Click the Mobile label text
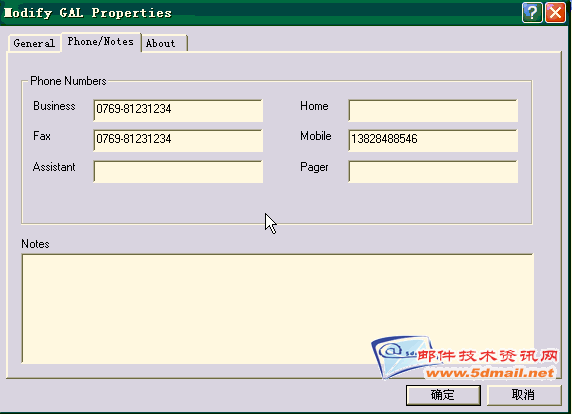Viewport: 572px width, 414px height. tap(316, 136)
